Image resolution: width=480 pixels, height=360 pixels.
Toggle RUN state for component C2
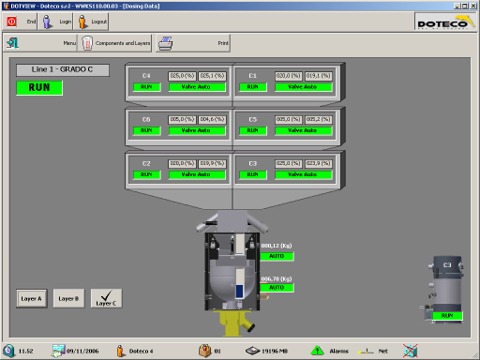pos(146,175)
